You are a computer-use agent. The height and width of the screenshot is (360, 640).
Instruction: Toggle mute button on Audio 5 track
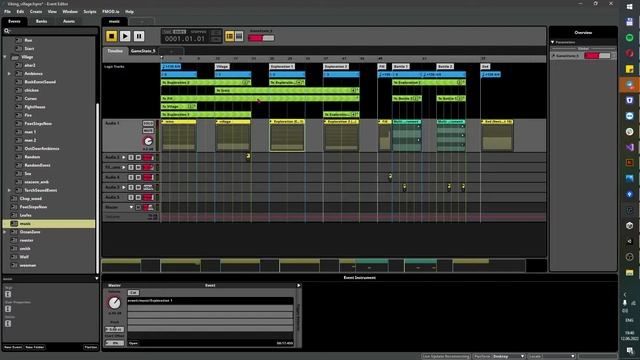coord(138,197)
